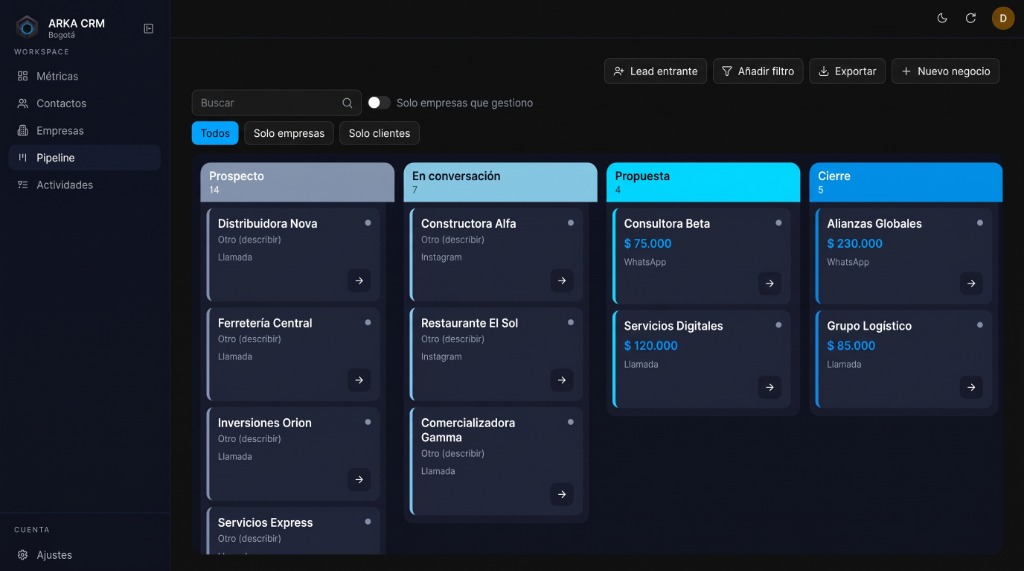1024x571 pixels.
Task: Focus the Buscar search field
Action: coord(276,103)
